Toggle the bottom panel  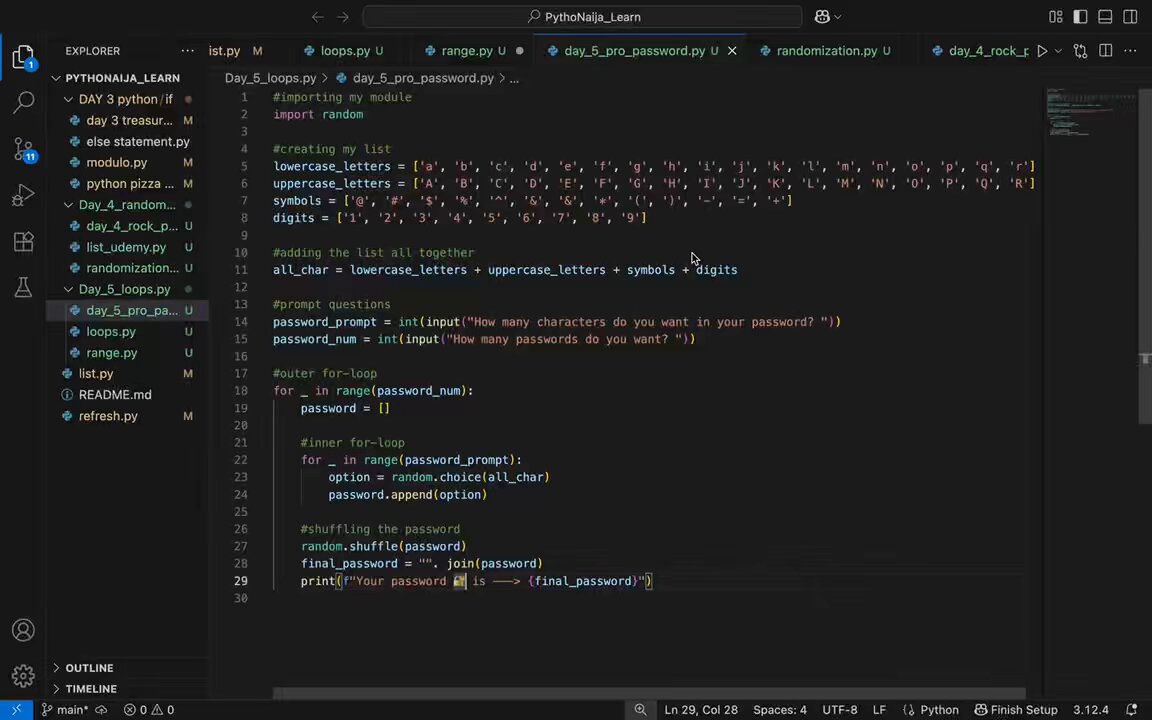(1105, 16)
